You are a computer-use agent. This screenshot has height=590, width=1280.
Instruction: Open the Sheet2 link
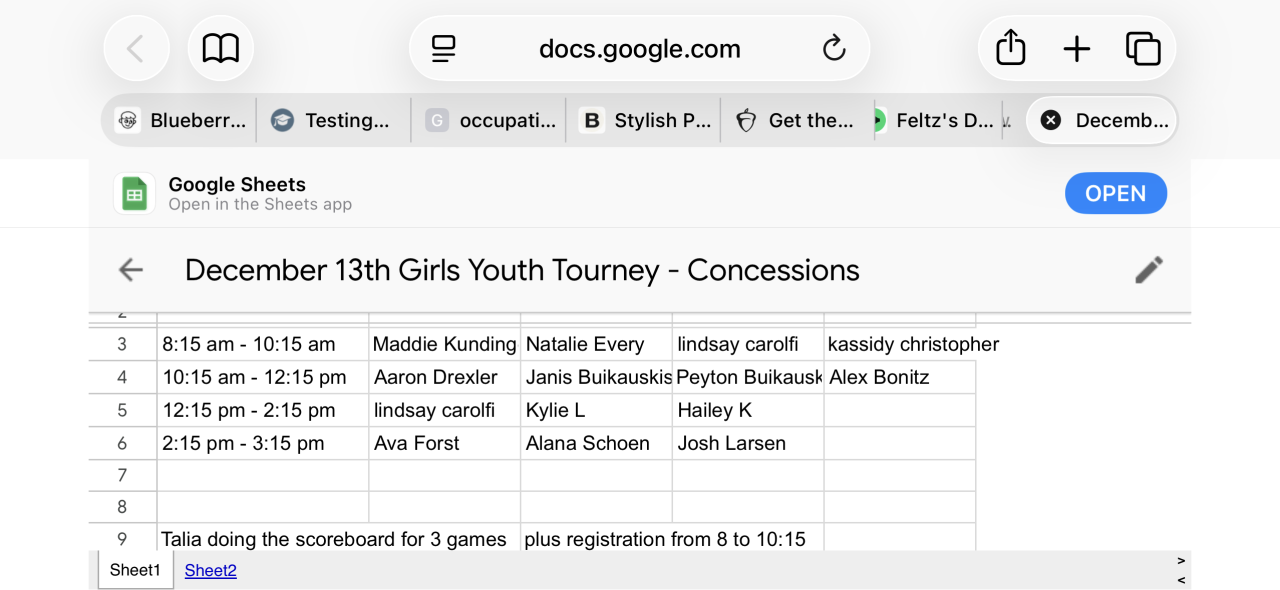tap(211, 571)
